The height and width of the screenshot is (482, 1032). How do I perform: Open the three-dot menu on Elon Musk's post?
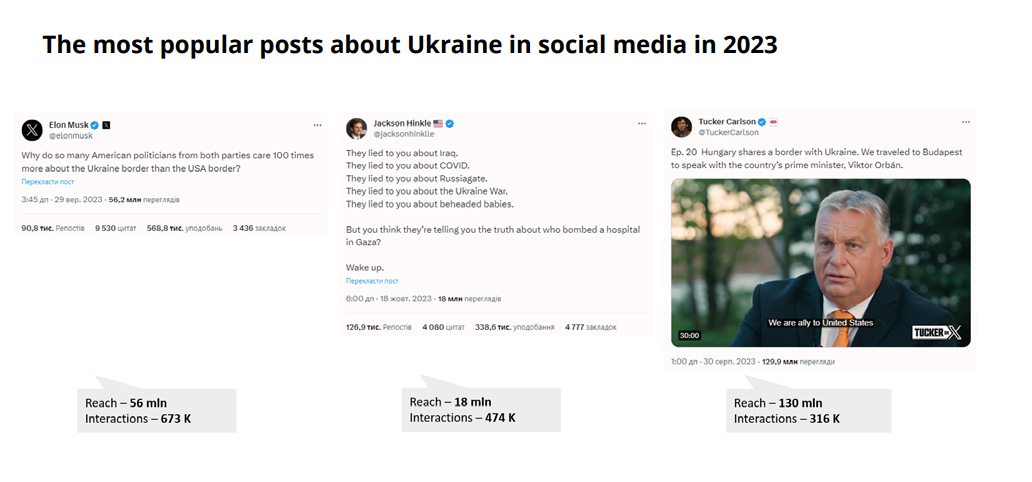pos(318,126)
